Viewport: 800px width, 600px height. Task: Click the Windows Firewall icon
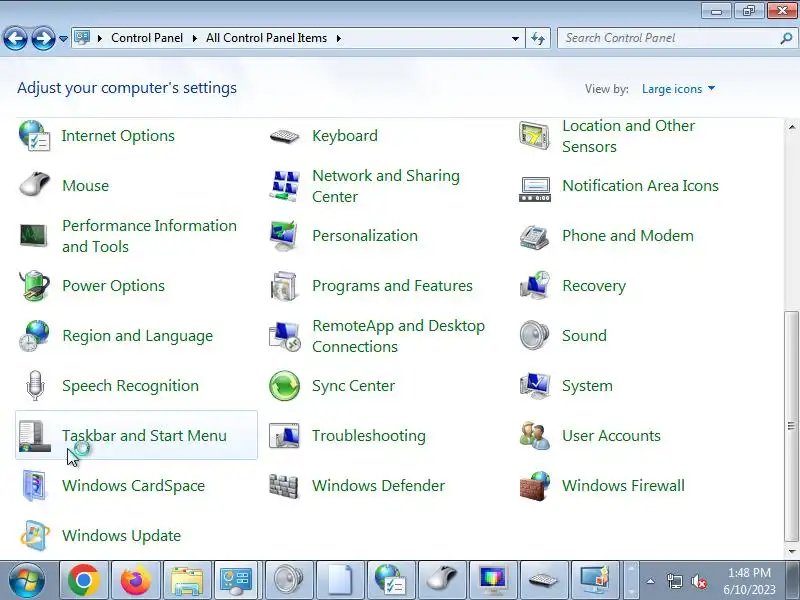click(x=534, y=486)
